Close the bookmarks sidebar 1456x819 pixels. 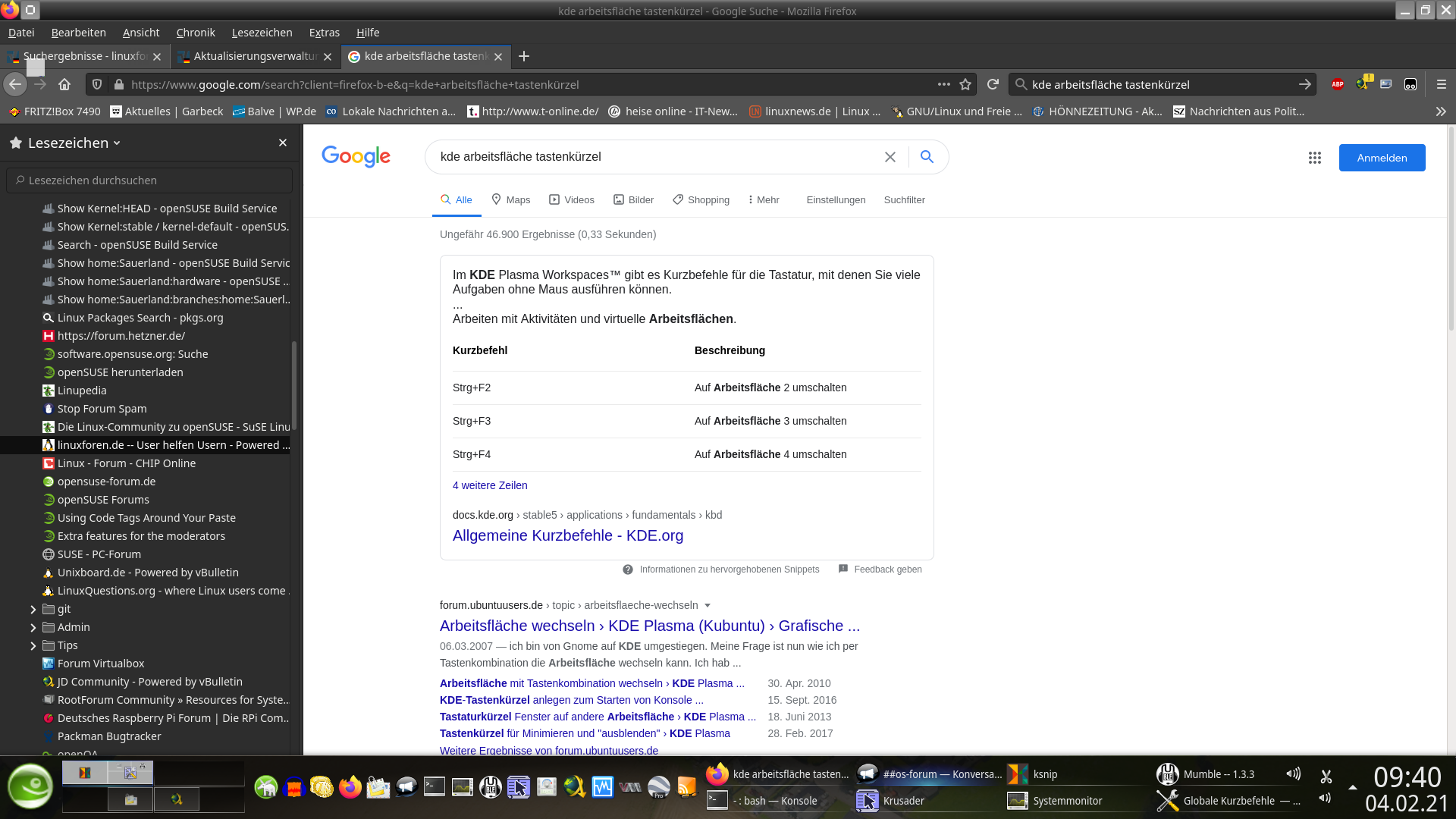click(x=283, y=143)
